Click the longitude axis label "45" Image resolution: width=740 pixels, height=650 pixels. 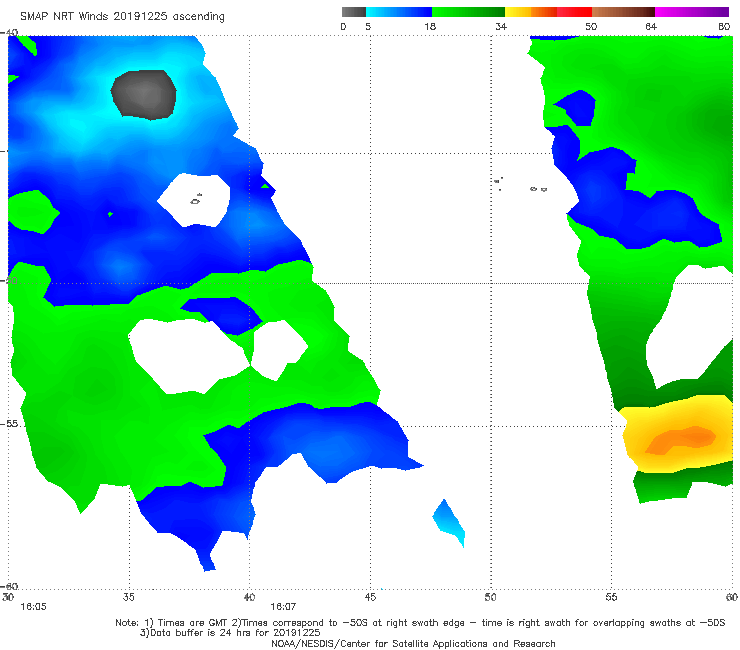point(370,597)
